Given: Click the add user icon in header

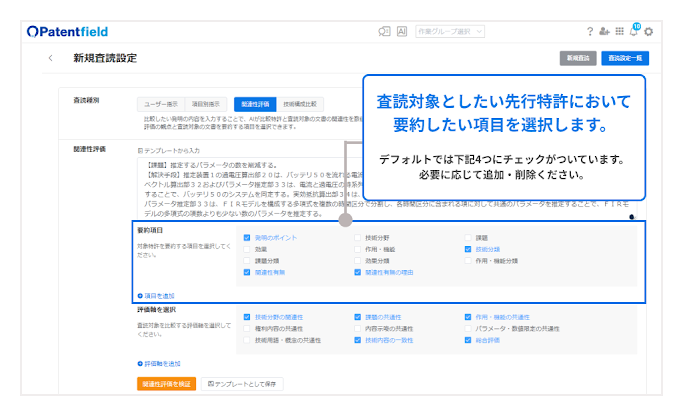Looking at the screenshot, I should 604,32.
